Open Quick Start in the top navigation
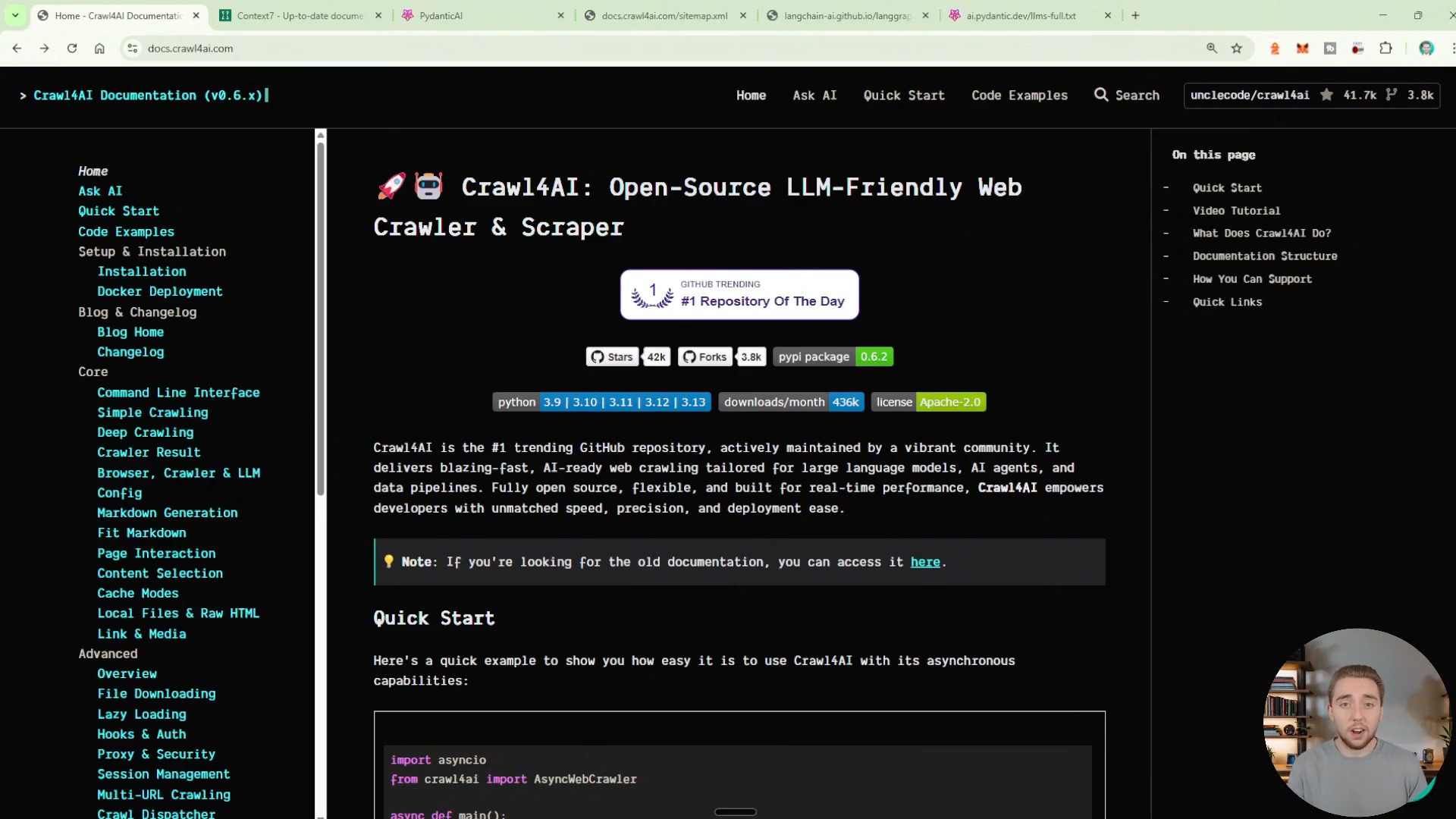1456x819 pixels. (904, 96)
